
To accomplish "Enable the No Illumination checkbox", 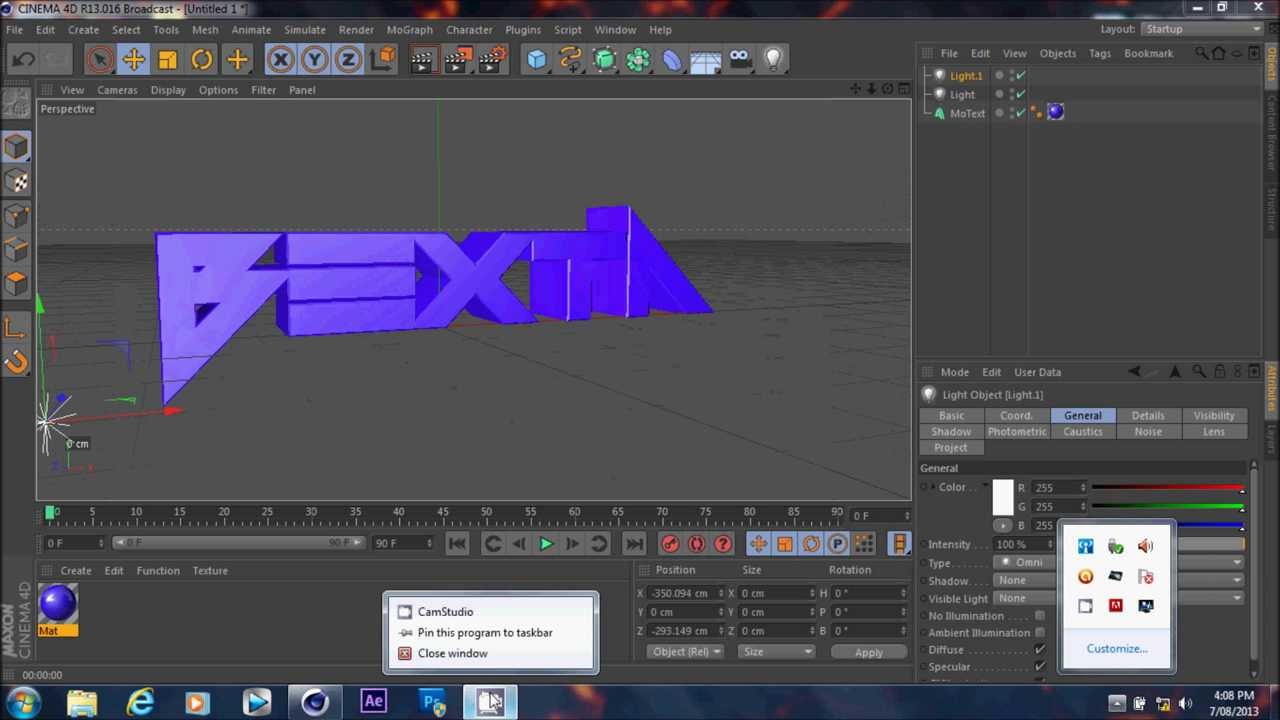I will tap(1040, 616).
